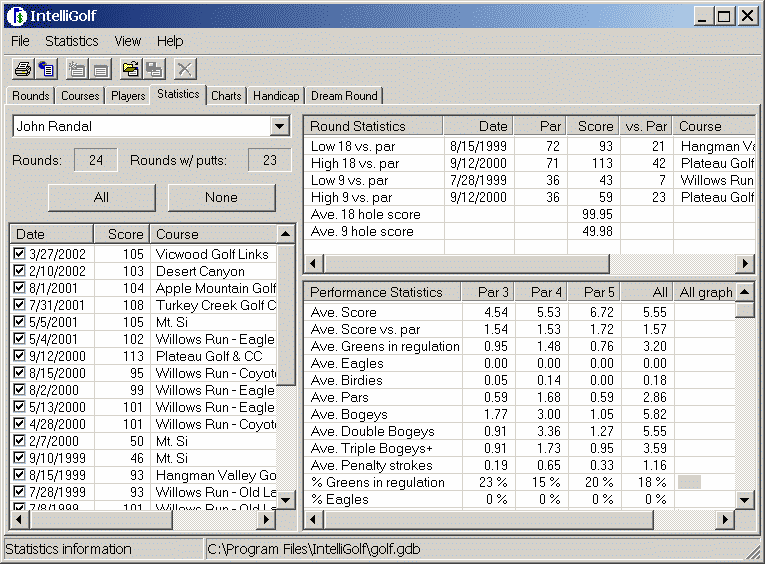Sort rounds list by Score column header

click(122, 234)
